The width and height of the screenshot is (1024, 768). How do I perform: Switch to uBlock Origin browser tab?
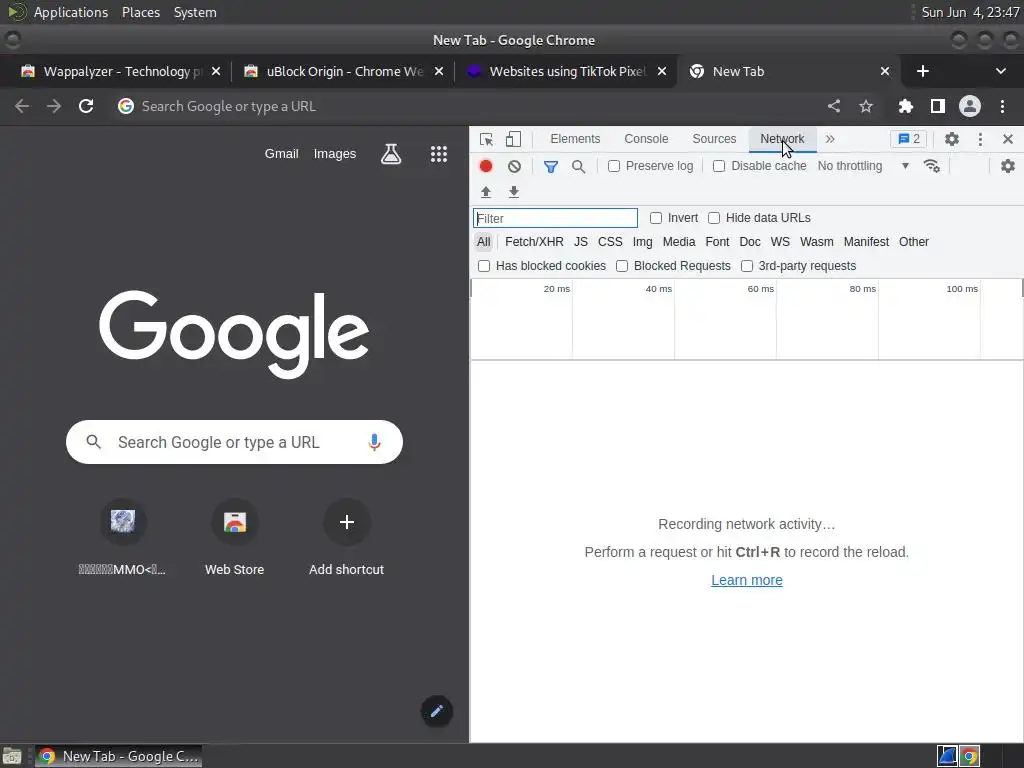point(343,71)
